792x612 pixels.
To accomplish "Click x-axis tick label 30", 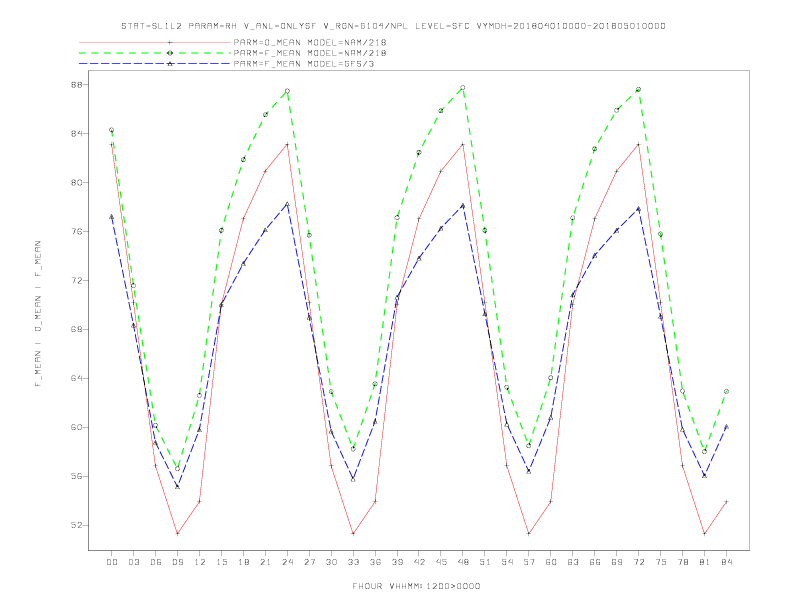I will coord(331,562).
